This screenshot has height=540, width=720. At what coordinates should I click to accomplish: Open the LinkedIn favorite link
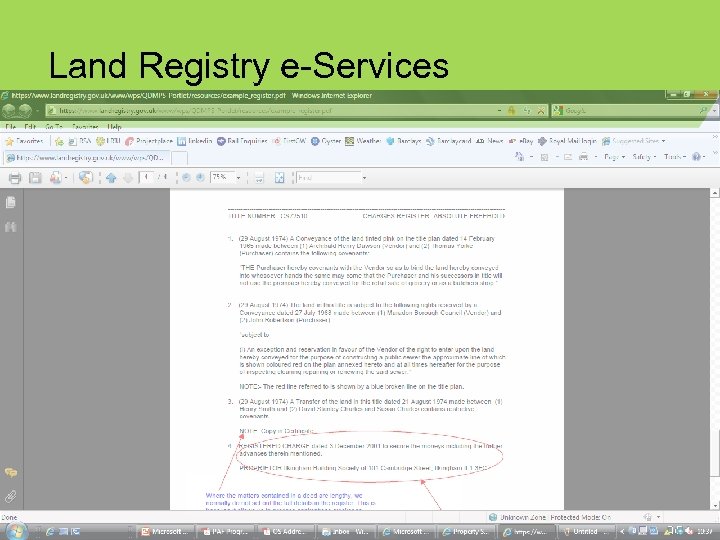coord(195,141)
